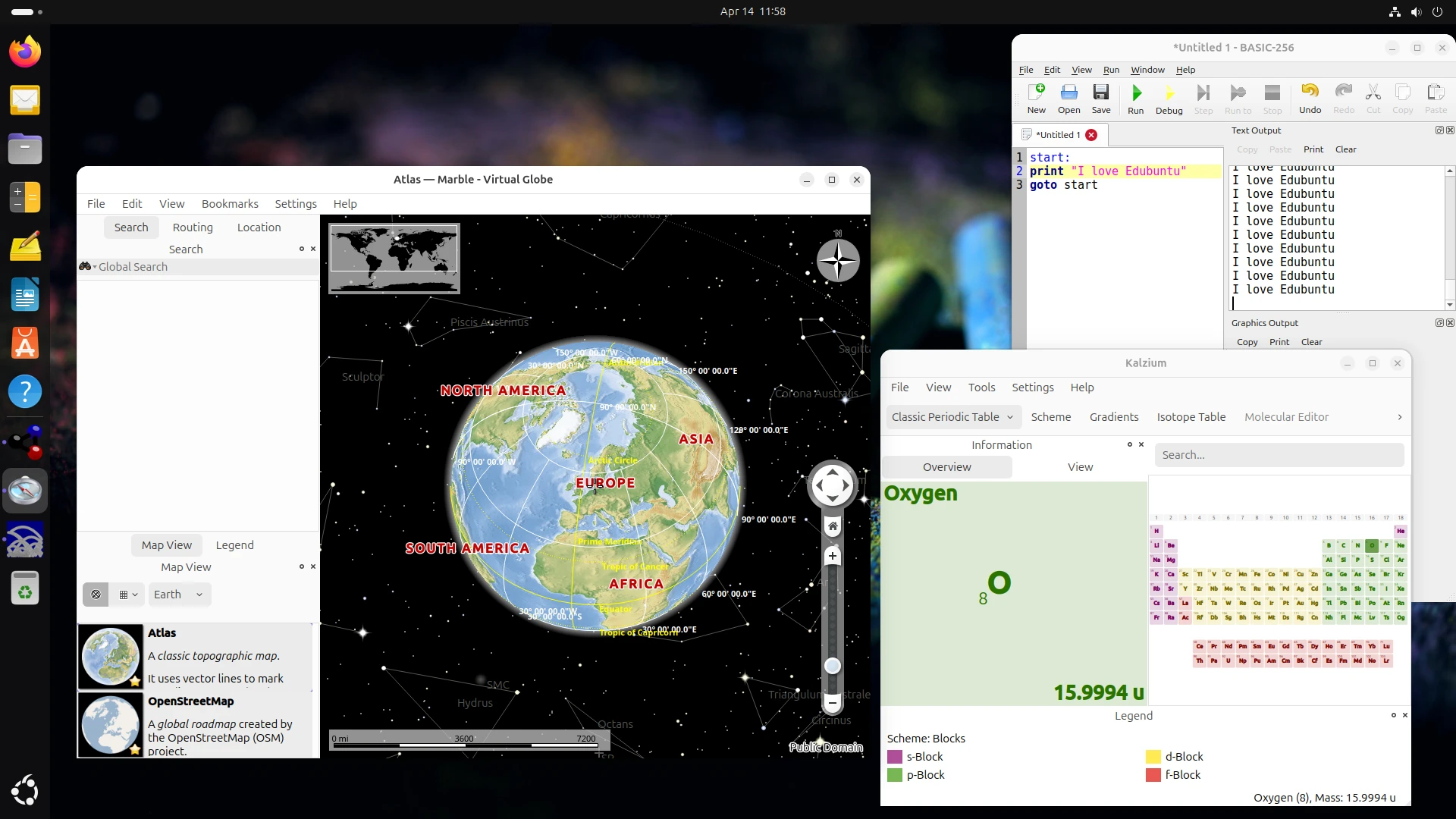Viewport: 1456px width, 819px height.
Task: Float the Kalzium Legend panel
Action: click(1393, 715)
